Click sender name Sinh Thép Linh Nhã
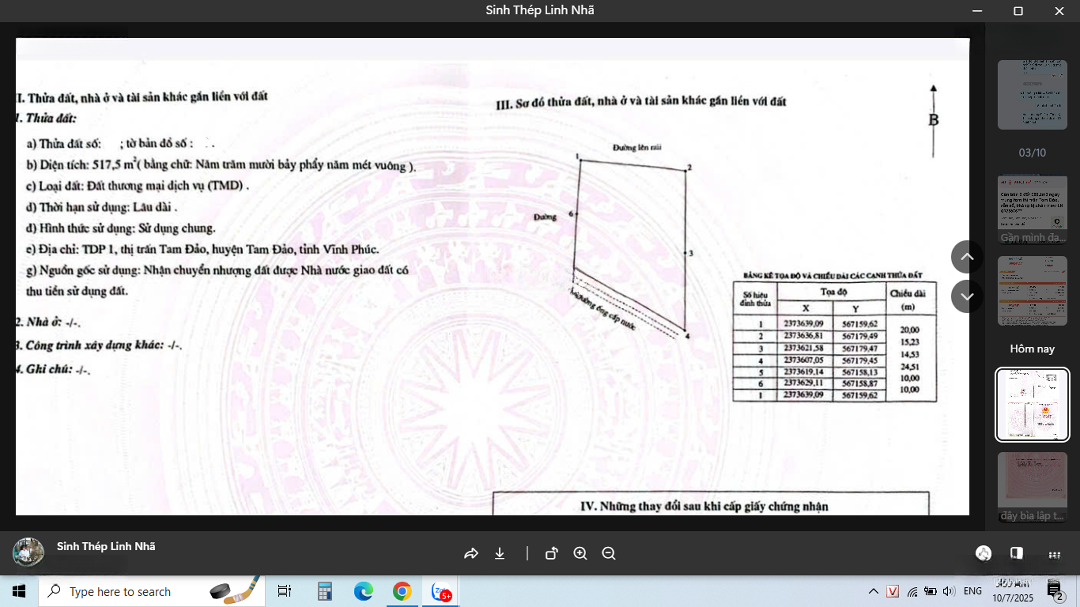Screen dimensions: 1080x607 (x=106, y=546)
